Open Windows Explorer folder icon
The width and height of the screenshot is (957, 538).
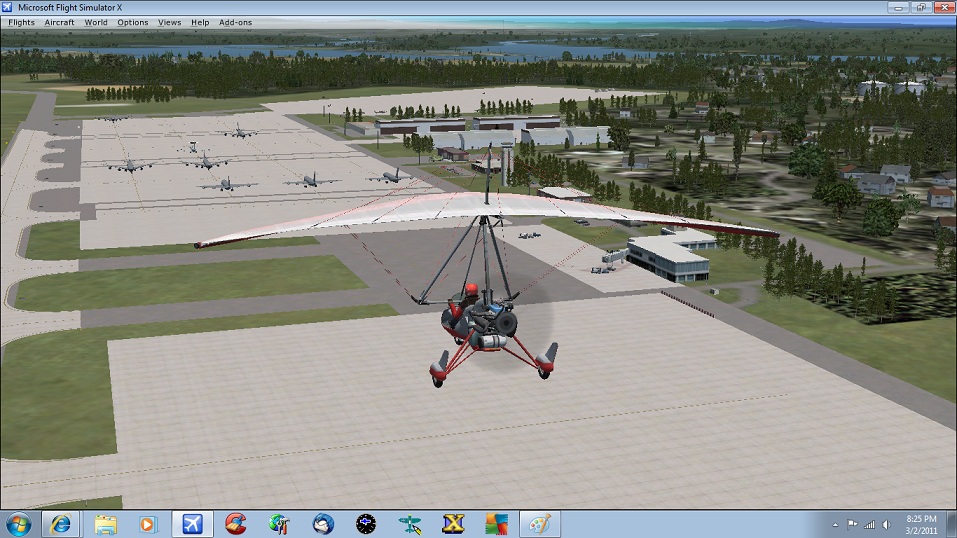coord(106,524)
